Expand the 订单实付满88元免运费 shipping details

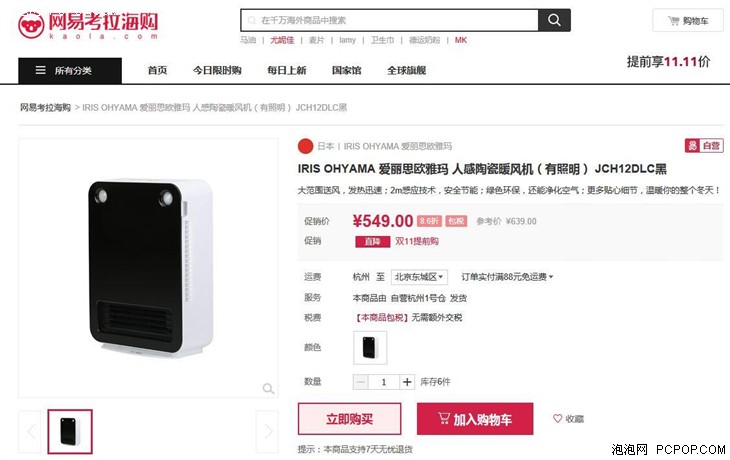pos(507,277)
